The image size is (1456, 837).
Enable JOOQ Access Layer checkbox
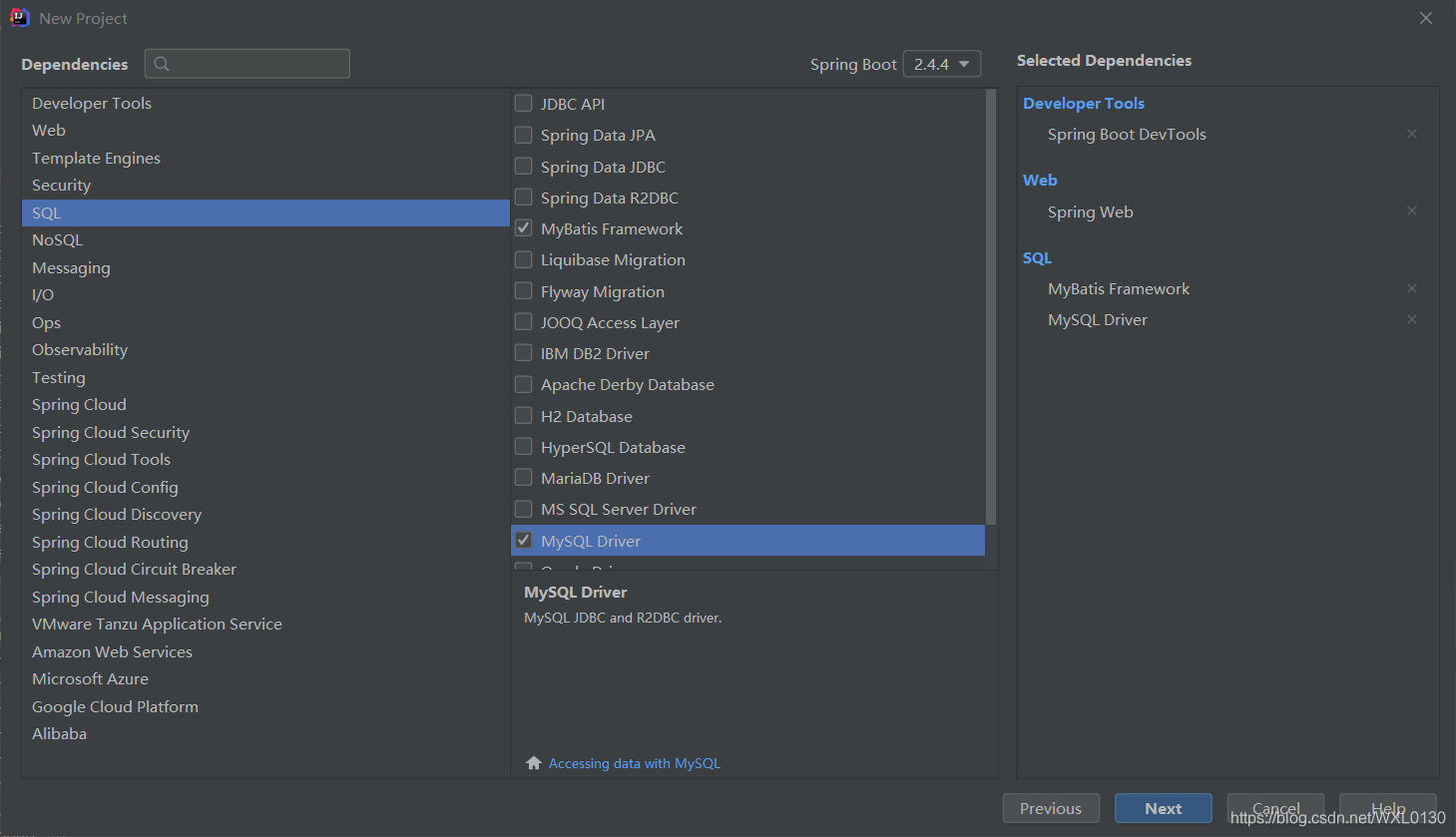click(523, 321)
